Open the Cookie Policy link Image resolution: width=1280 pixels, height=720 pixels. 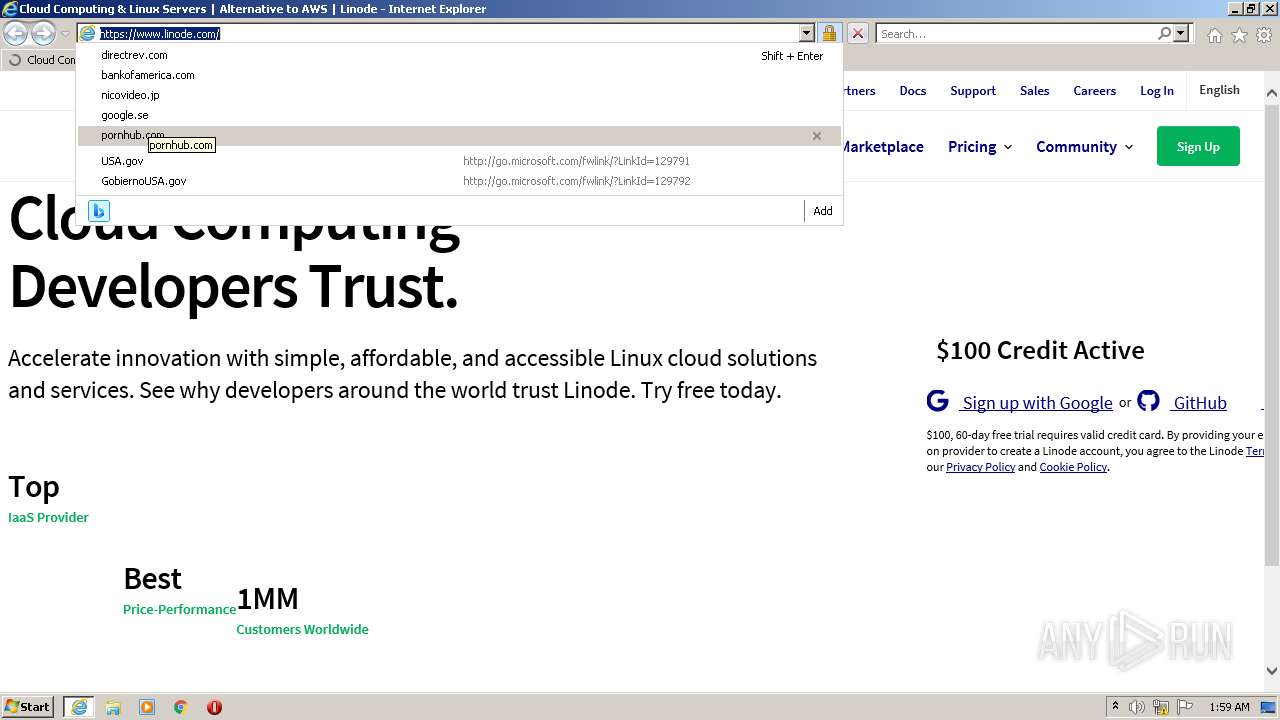pos(1073,467)
